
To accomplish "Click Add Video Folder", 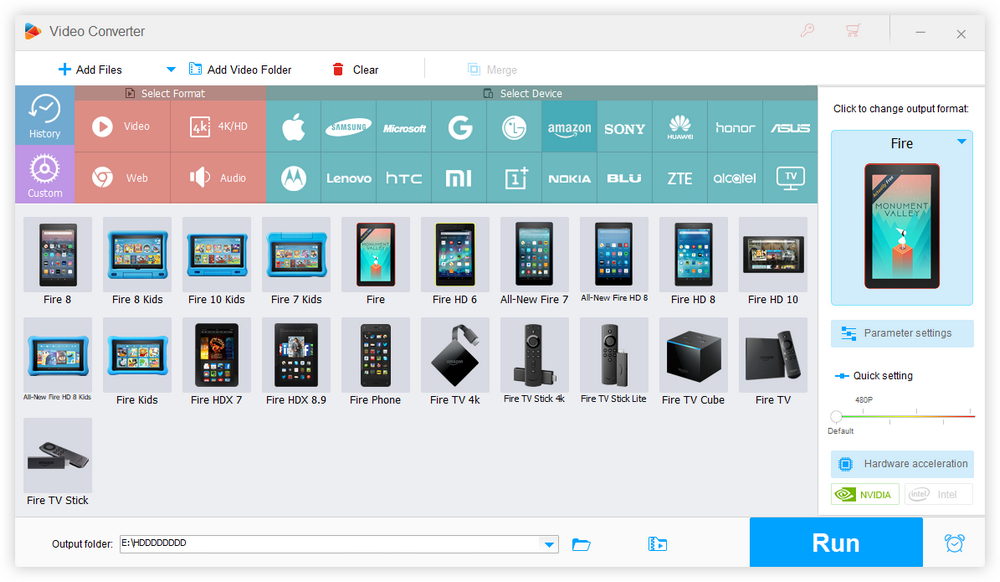I will (240, 69).
